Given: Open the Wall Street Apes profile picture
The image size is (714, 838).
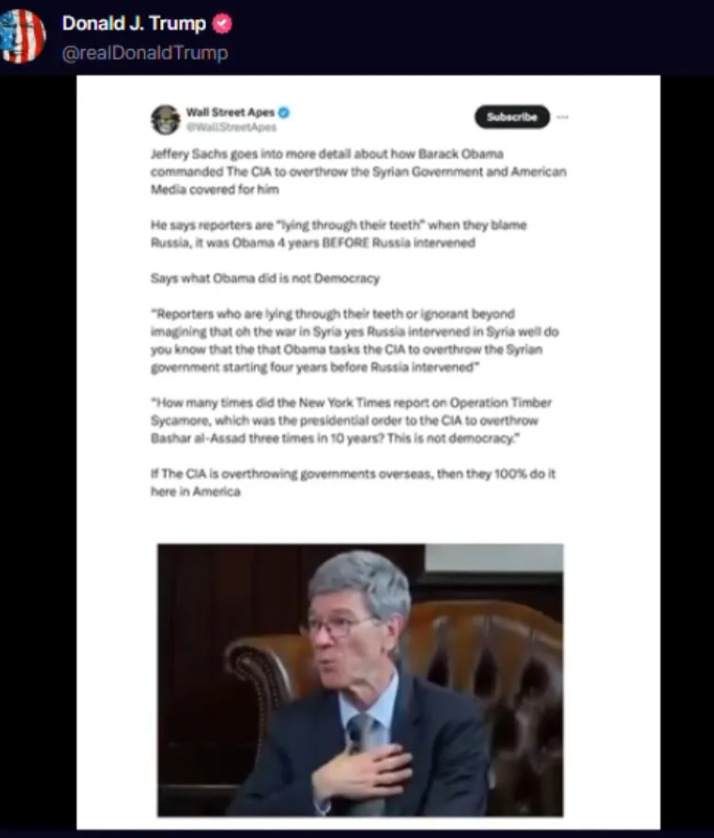Looking at the screenshot, I should click(x=165, y=119).
